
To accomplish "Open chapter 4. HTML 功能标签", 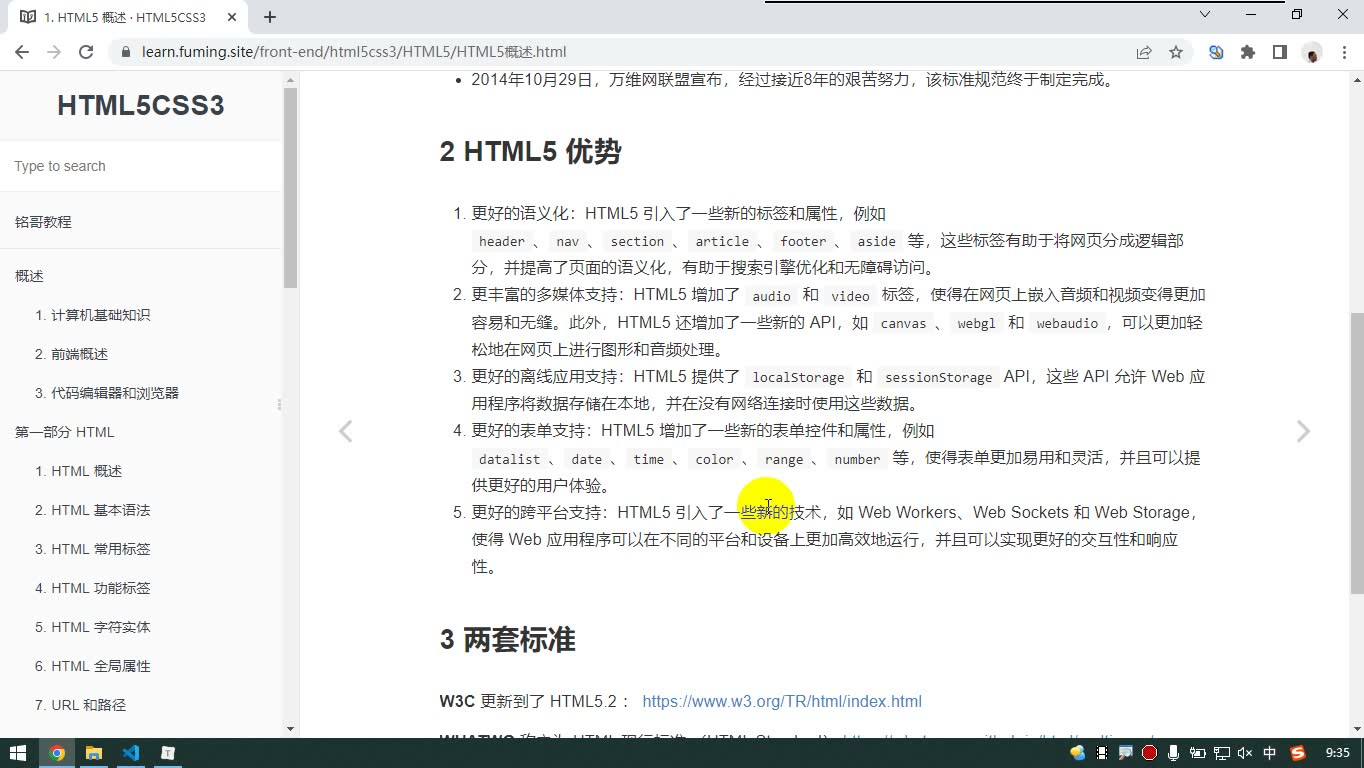I will pyautogui.click(x=93, y=588).
